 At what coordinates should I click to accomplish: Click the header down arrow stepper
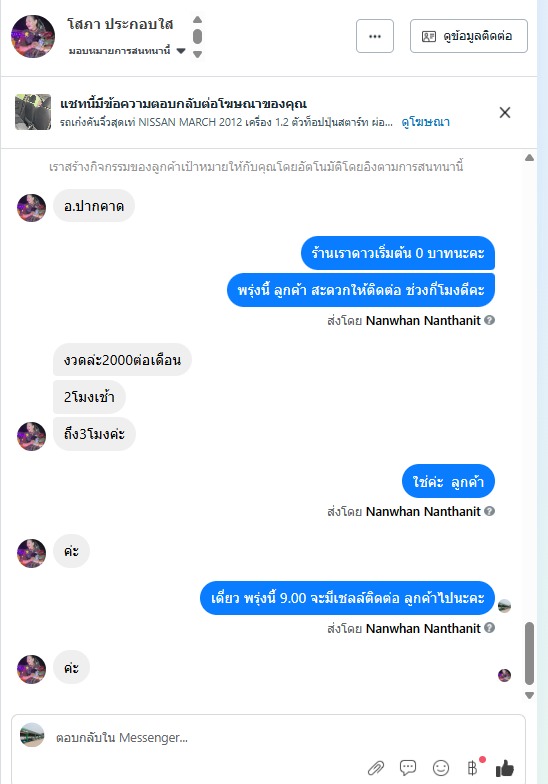tap(198, 54)
